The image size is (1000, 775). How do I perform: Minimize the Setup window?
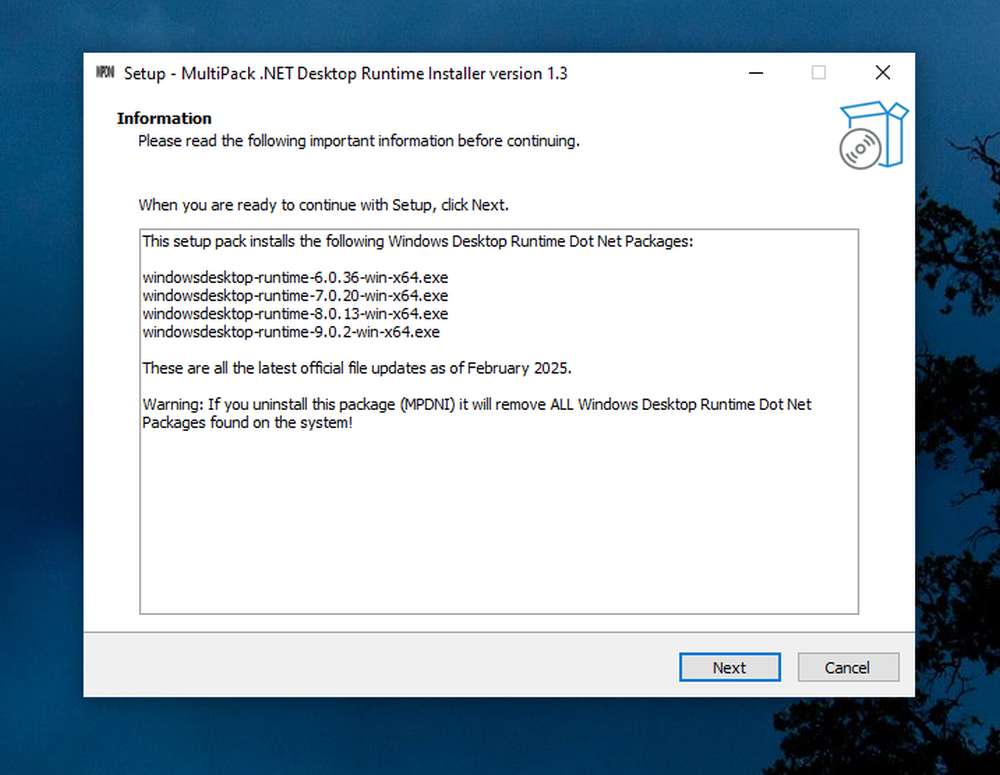tap(756, 73)
